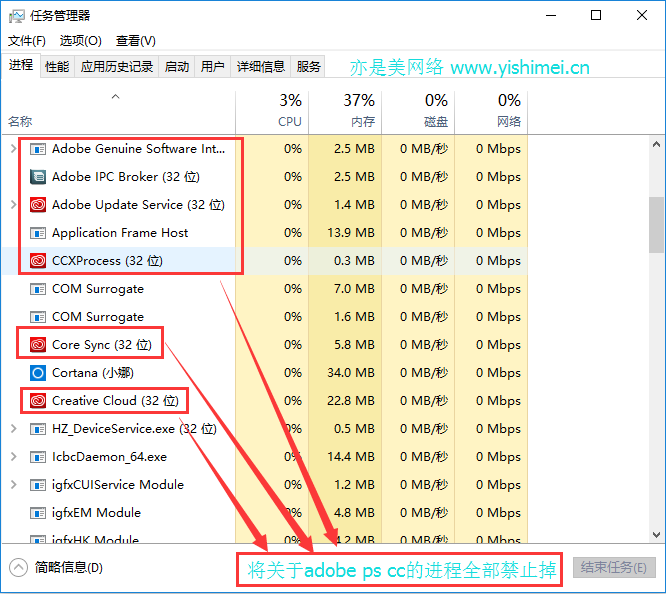Viewport: 666px width, 594px height.
Task: Click the Cortana blue circle icon
Action: pyautogui.click(x=38, y=373)
